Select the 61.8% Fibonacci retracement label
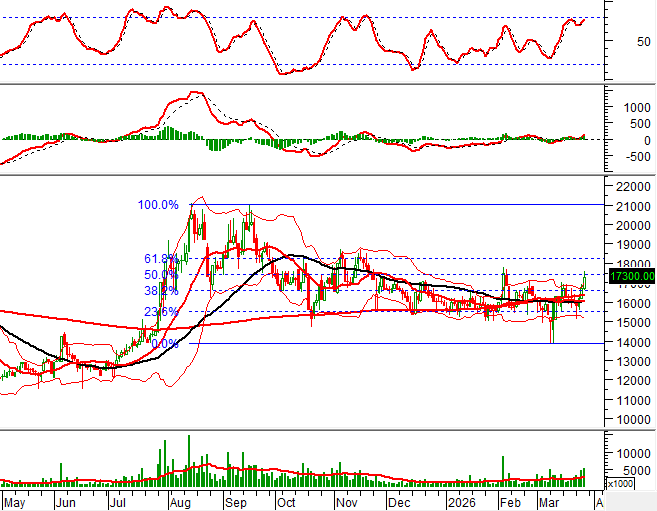The height and width of the screenshot is (511, 657). click(160, 258)
